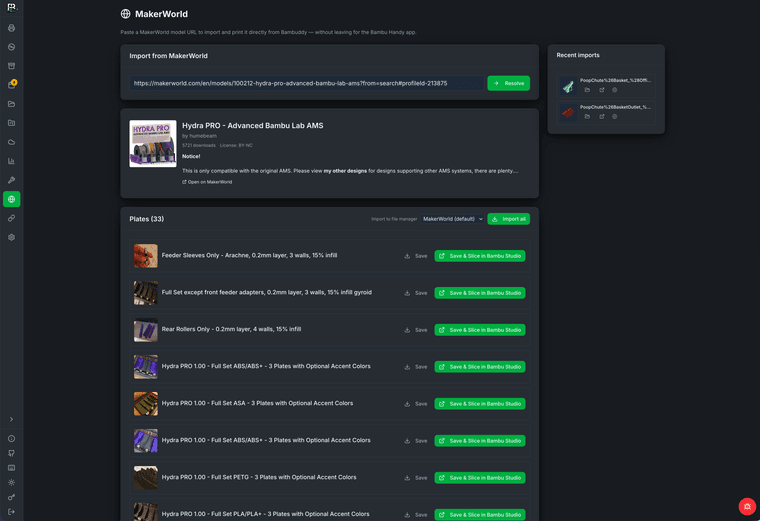Viewport: 760px width, 521px height.
Task: Open the open-folder icon in the sidebar
Action: click(x=11, y=104)
